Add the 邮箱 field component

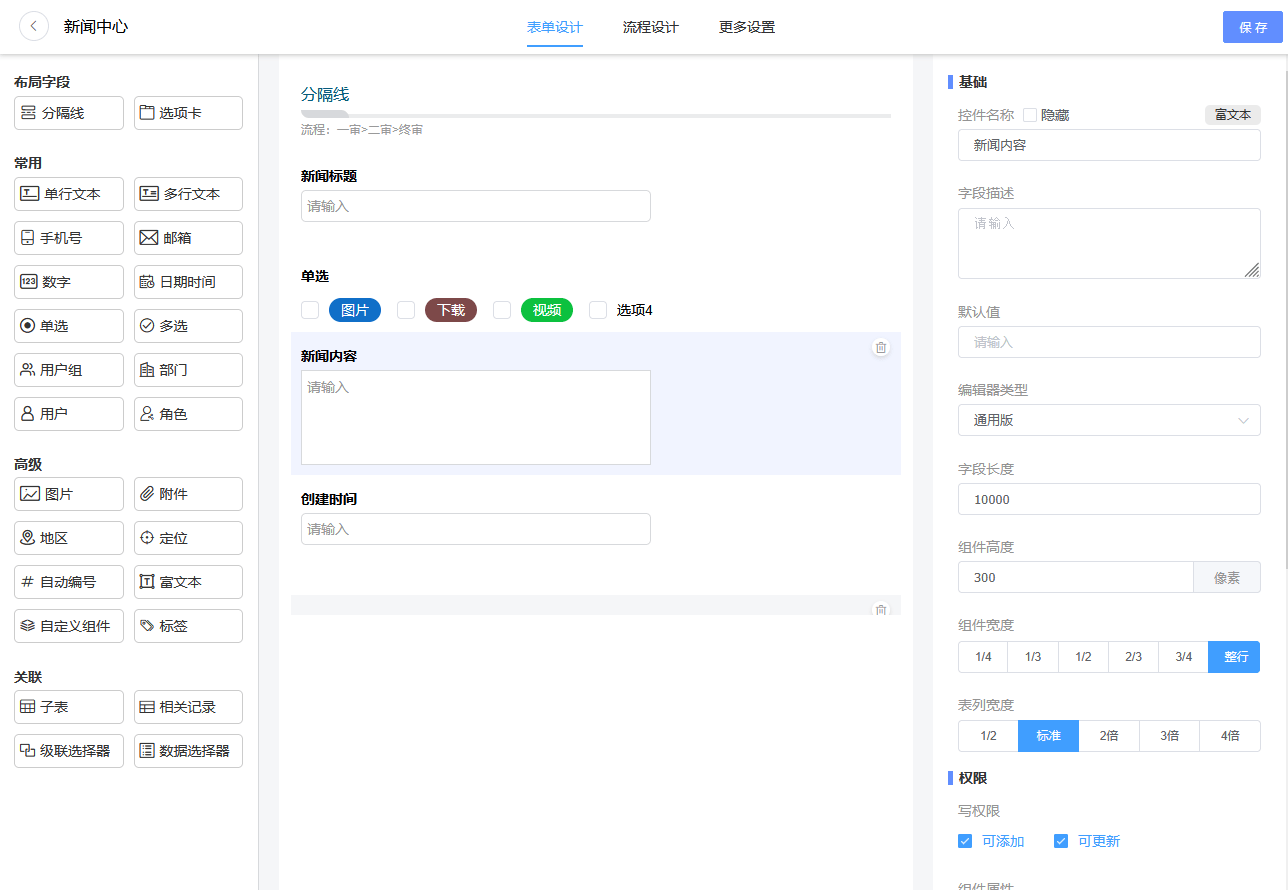click(x=188, y=238)
